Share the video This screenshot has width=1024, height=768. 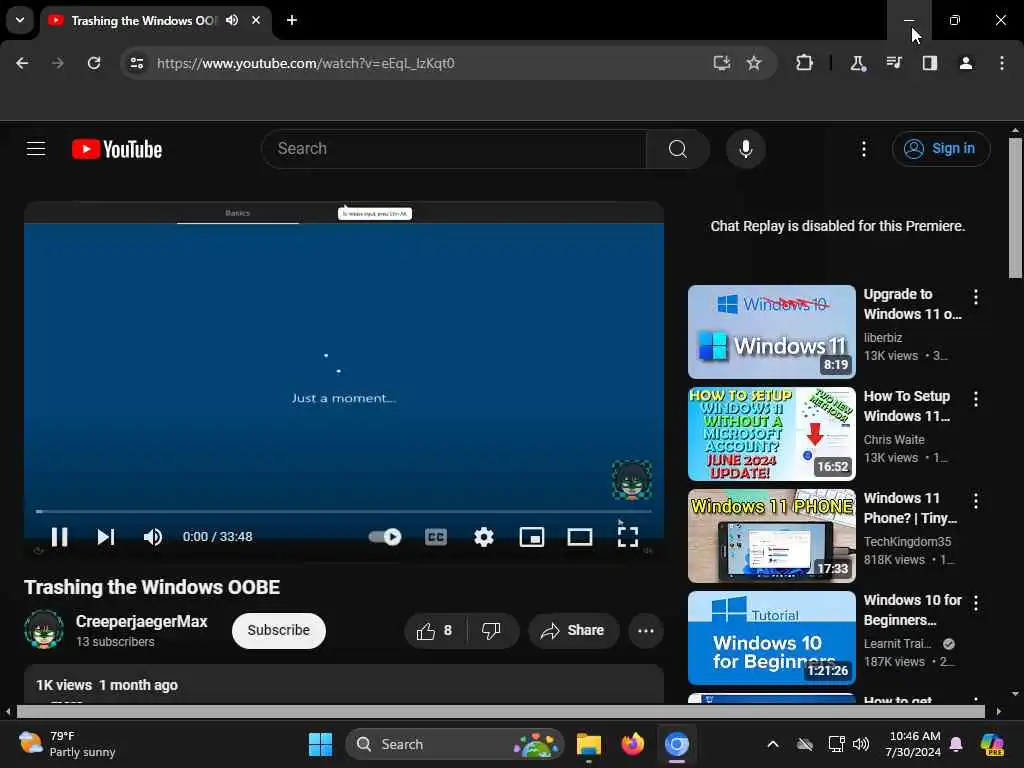(x=573, y=630)
